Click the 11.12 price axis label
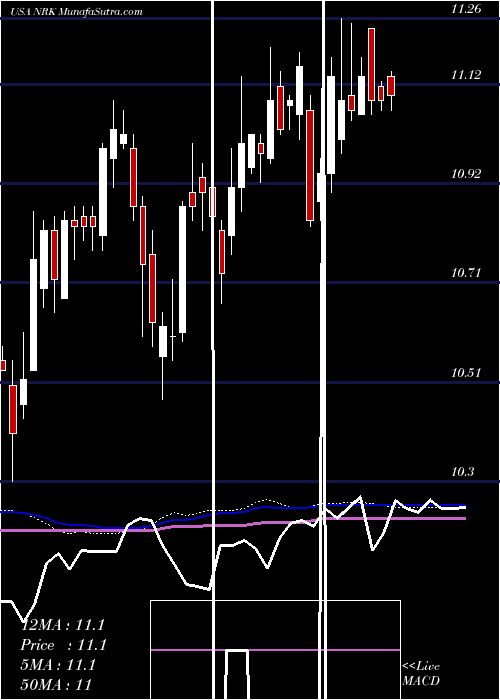 coord(466,75)
